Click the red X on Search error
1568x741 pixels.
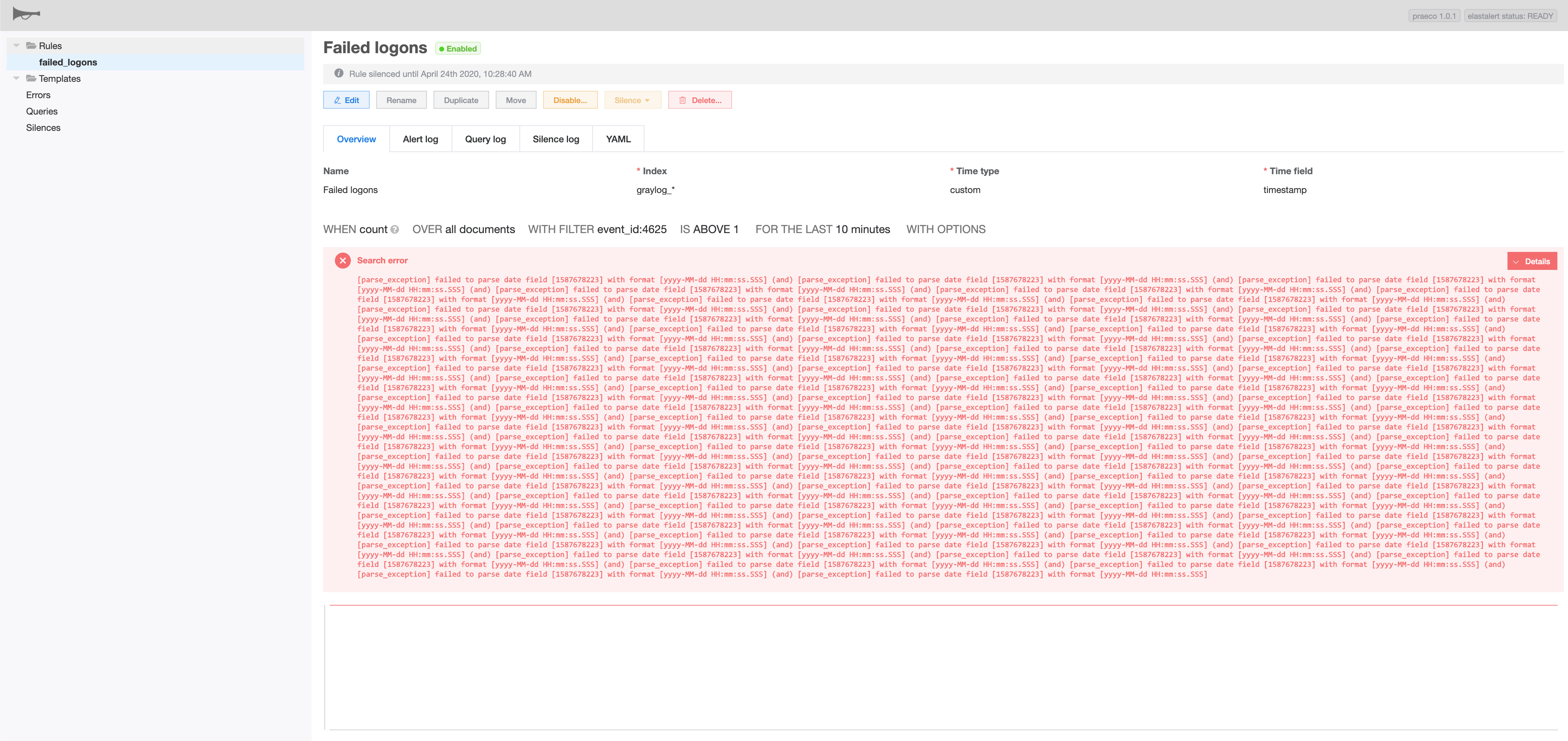[343, 260]
